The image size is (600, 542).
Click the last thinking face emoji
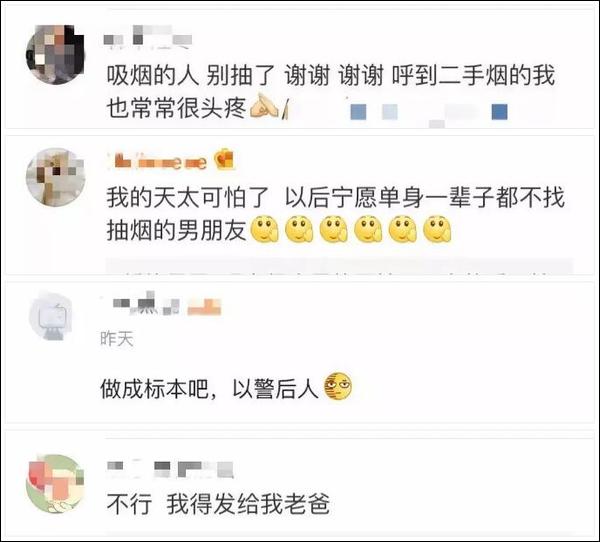coord(437,229)
